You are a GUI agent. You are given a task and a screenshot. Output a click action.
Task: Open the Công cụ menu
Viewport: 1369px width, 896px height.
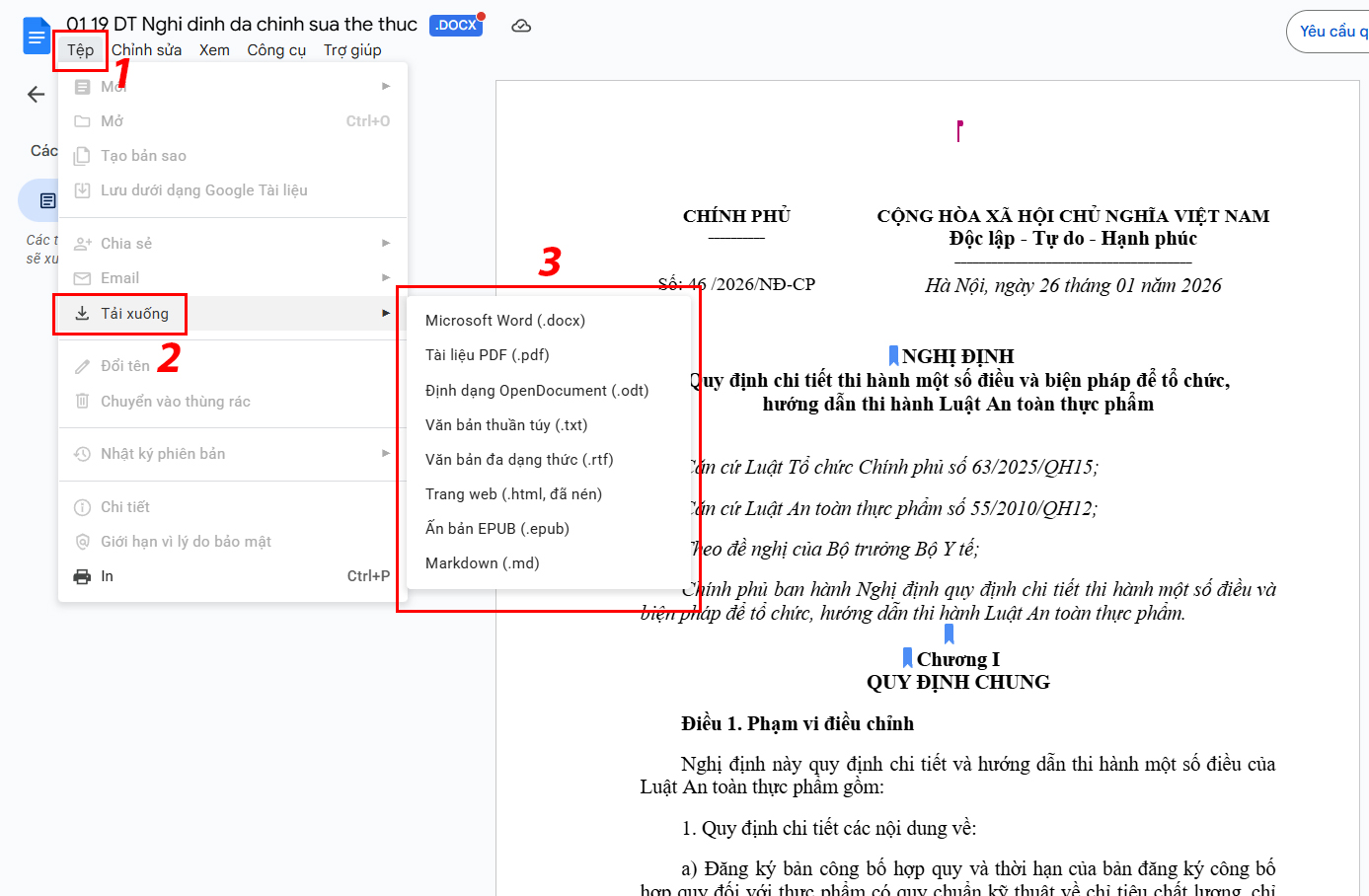(276, 50)
